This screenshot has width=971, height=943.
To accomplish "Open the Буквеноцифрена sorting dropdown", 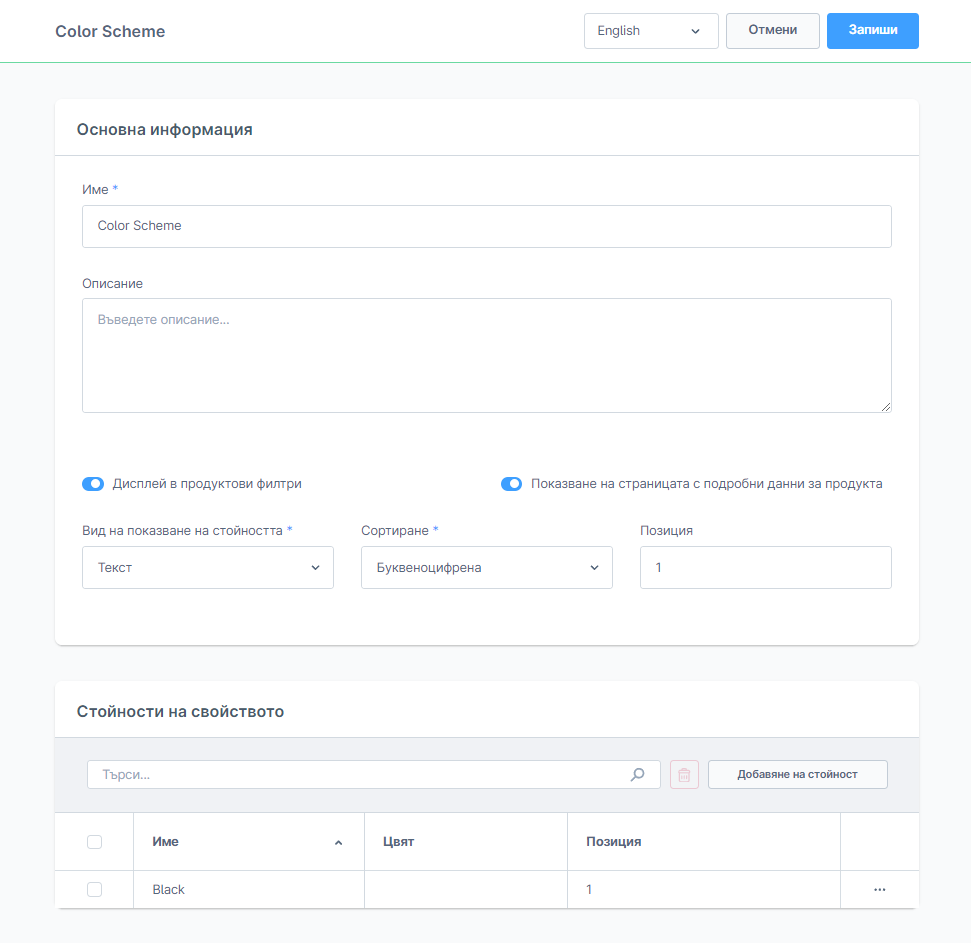I will point(486,567).
